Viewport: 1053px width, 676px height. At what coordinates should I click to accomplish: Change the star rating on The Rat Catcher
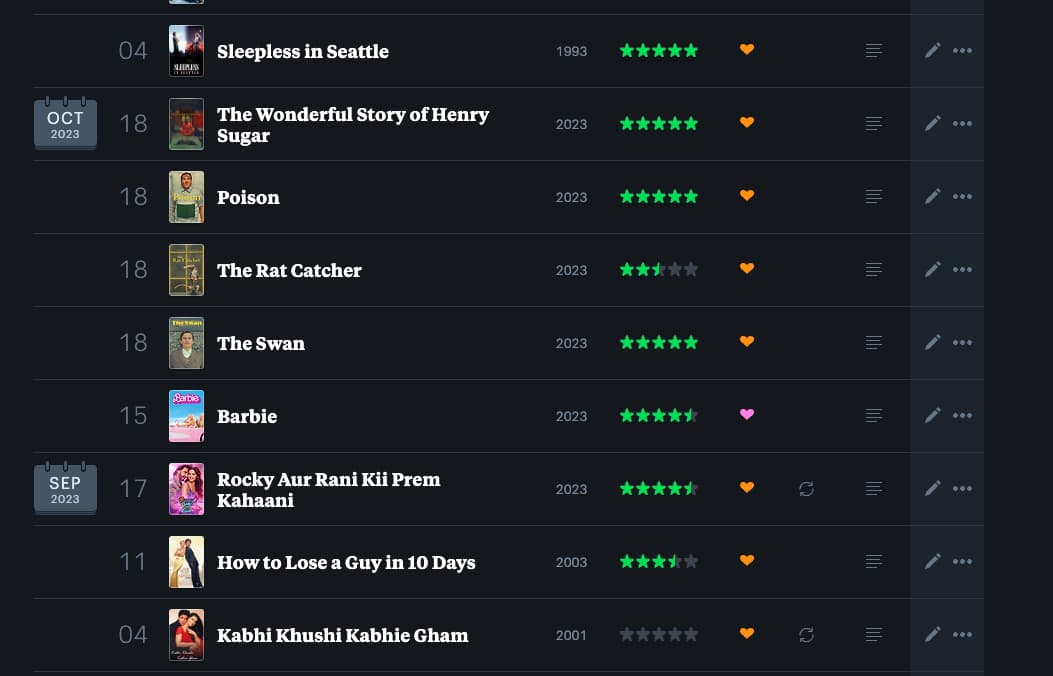pos(659,268)
